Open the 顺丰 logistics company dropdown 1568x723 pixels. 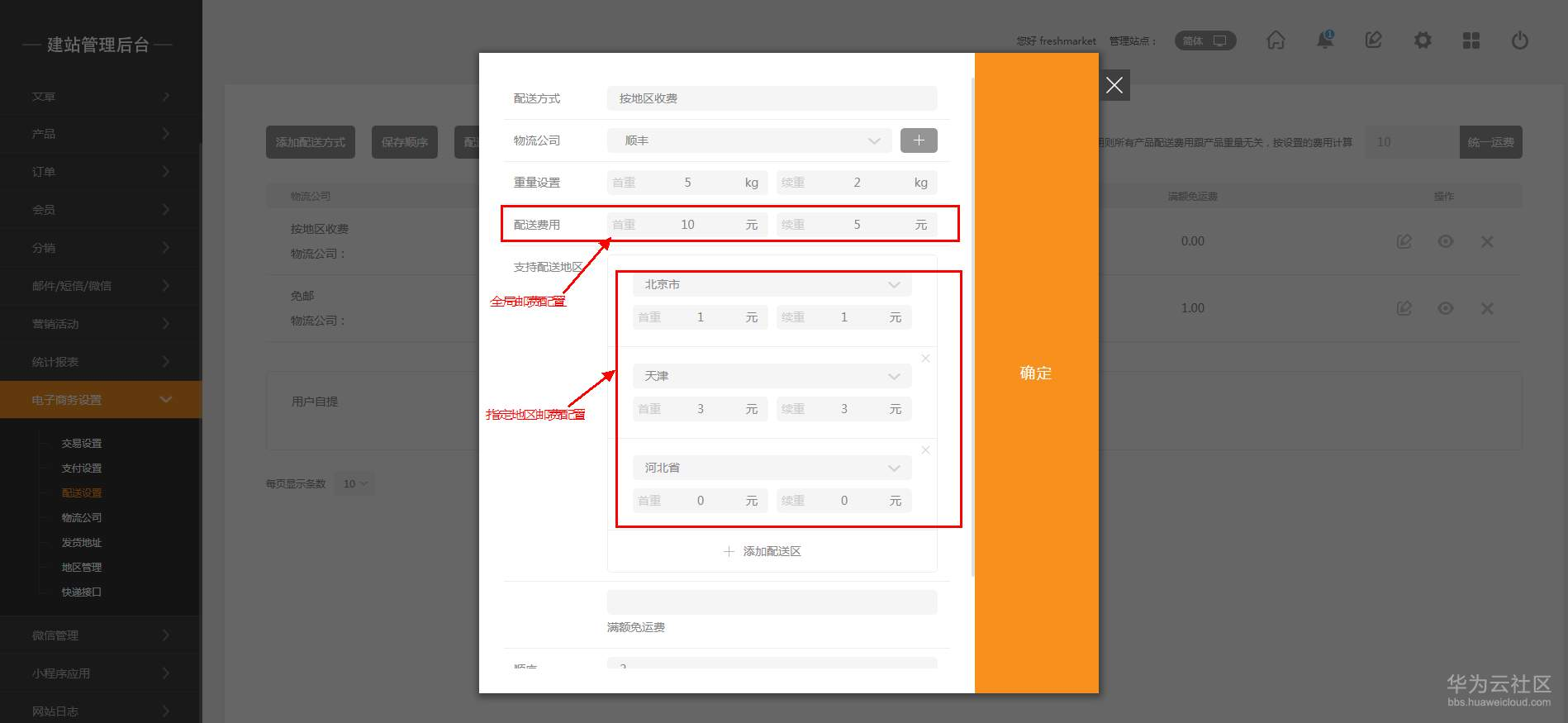pos(749,140)
